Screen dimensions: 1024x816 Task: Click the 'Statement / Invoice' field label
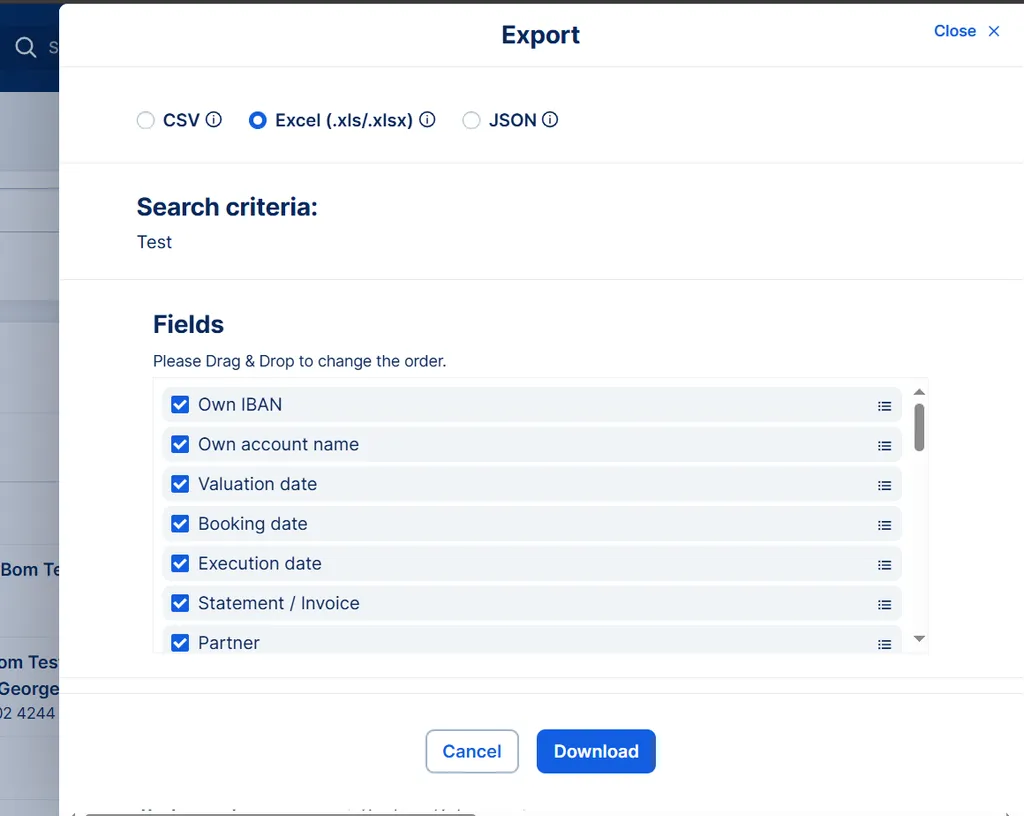tap(279, 603)
